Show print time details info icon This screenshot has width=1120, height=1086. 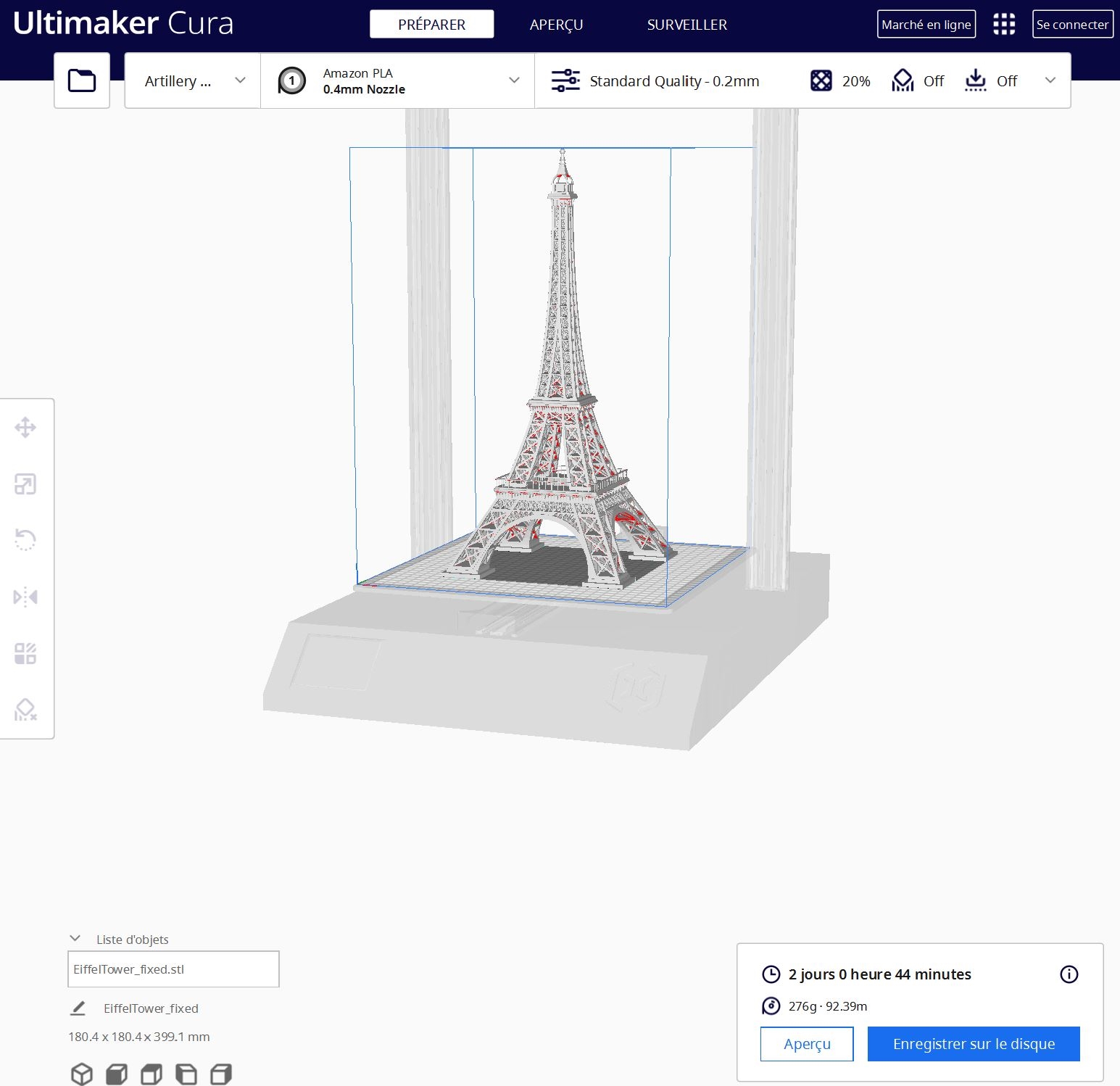coord(1069,974)
